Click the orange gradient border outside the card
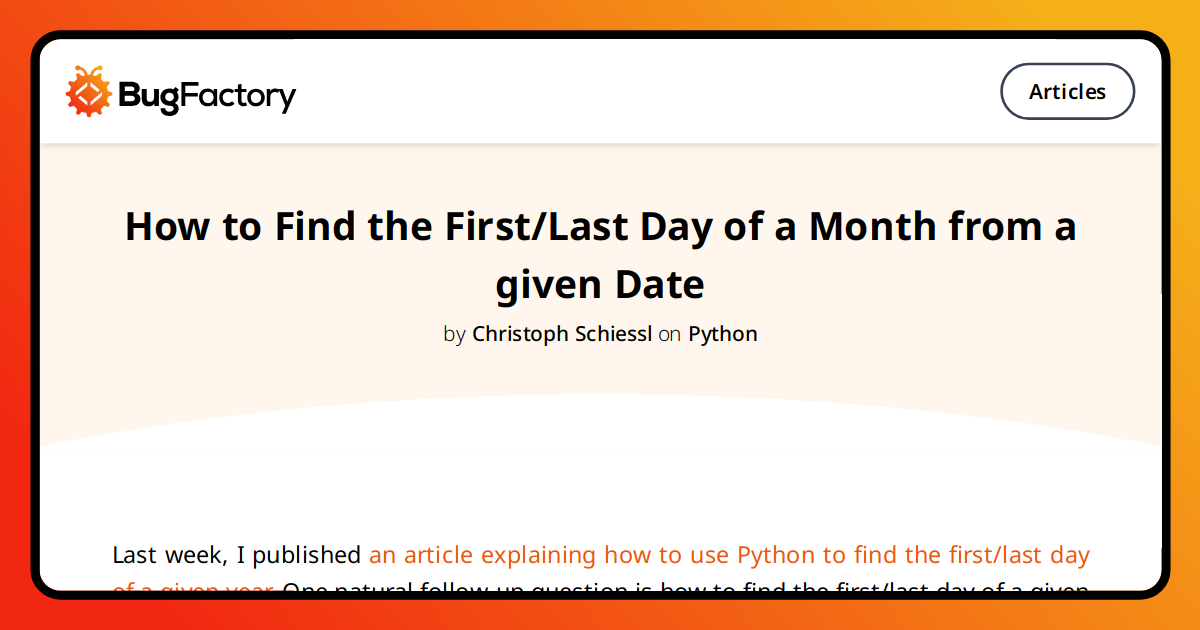Viewport: 1200px width, 630px height. tap(15, 315)
